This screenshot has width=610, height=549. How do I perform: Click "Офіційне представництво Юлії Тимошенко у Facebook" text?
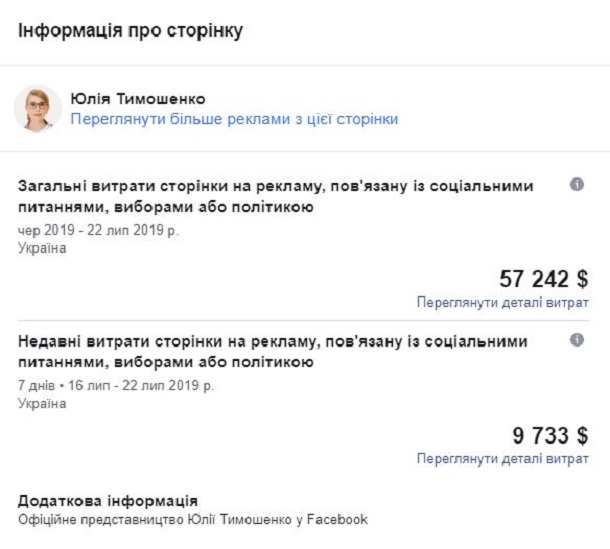pos(193,519)
